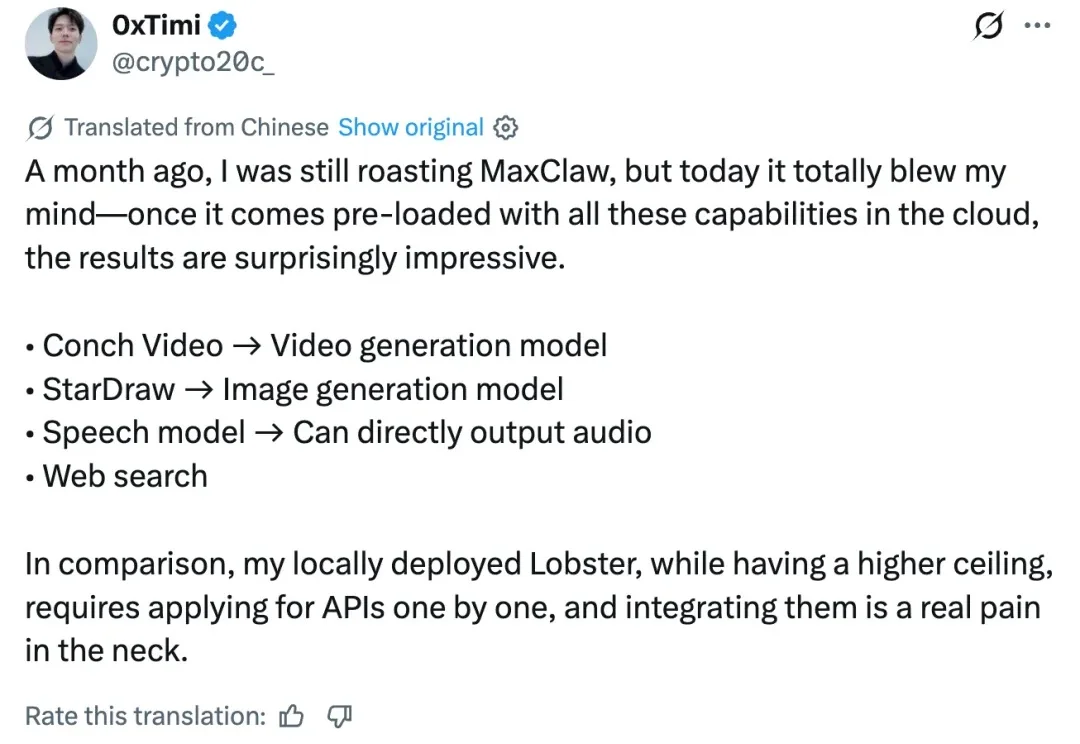Click the Grok icon beside Translated from Chinese
Image resolution: width=1080 pixels, height=744 pixels.
tap(41, 128)
